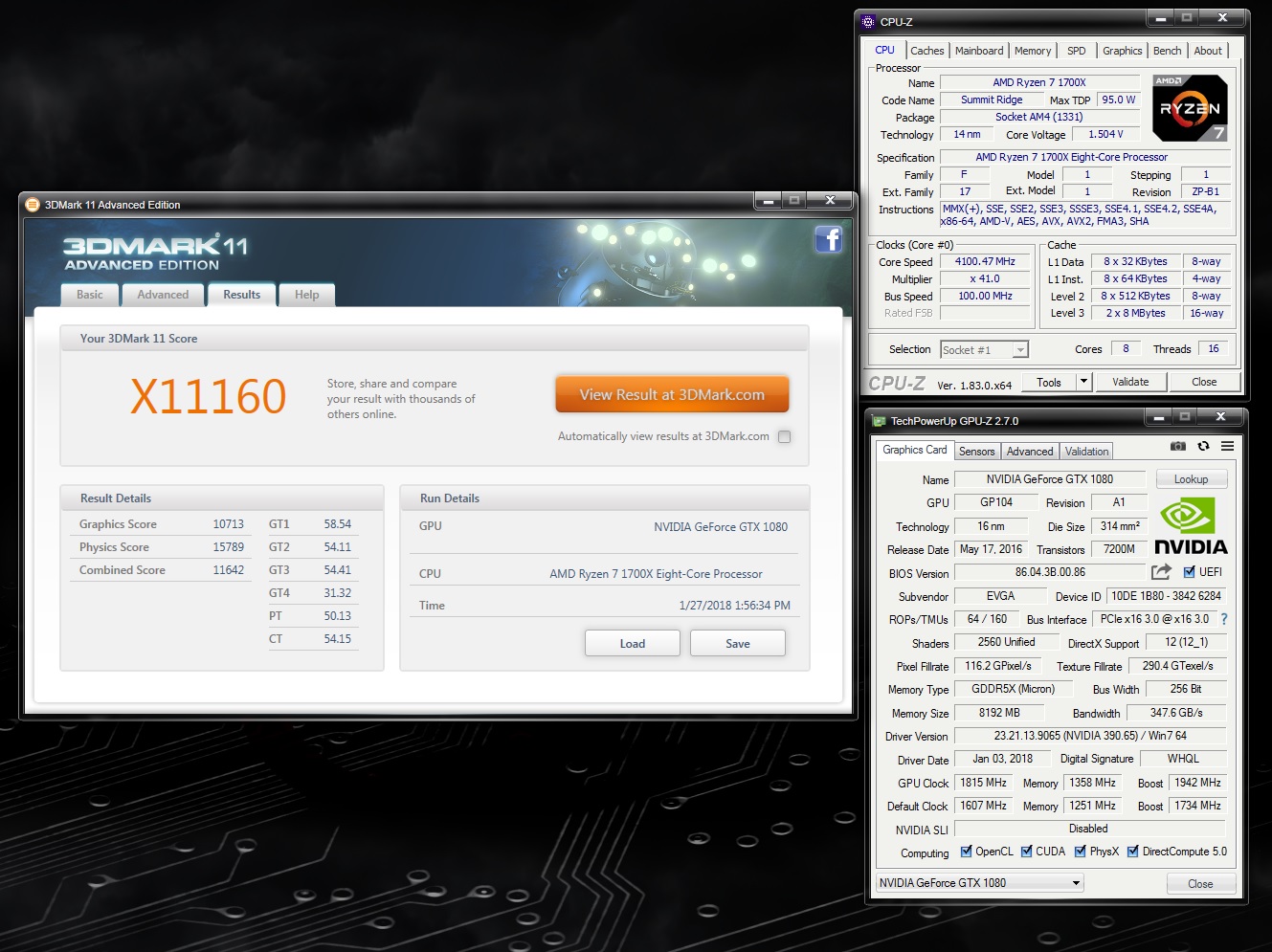This screenshot has height=952, width=1272.
Task: Click the NVIDIA SLI Disabled field
Action: pyautogui.click(x=1090, y=829)
